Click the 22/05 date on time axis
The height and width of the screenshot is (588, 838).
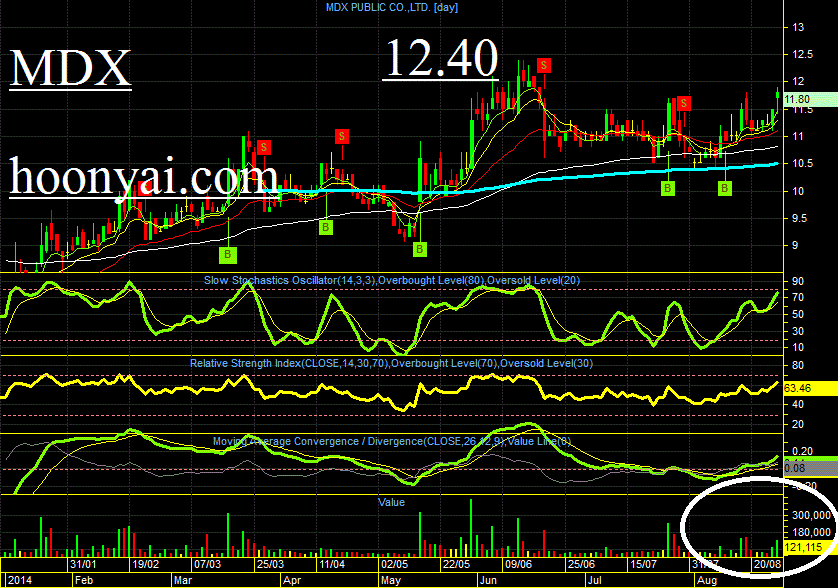coord(456,564)
